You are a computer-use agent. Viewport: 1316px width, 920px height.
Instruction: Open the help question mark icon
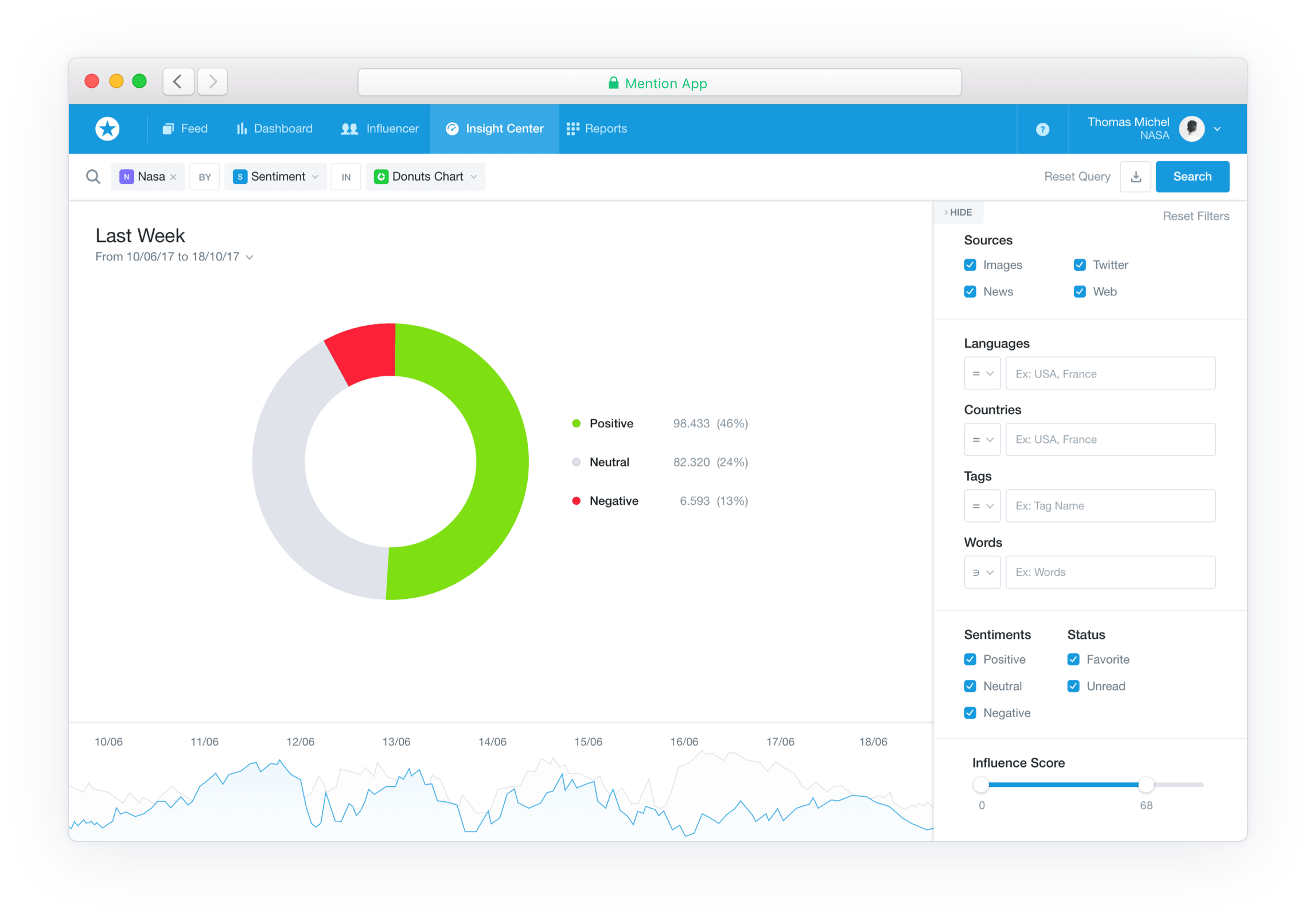click(1042, 129)
